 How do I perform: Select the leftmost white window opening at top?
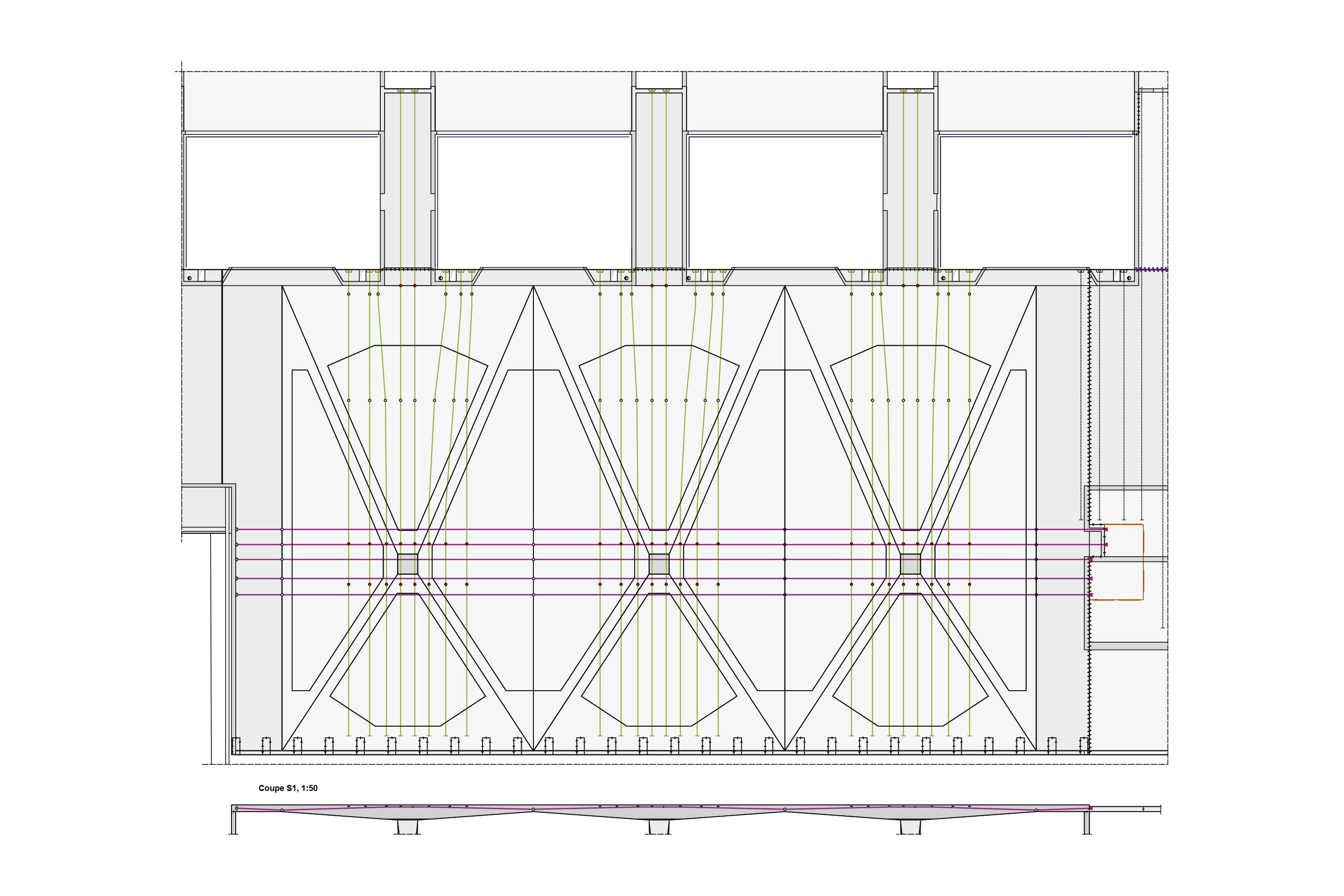(x=282, y=201)
